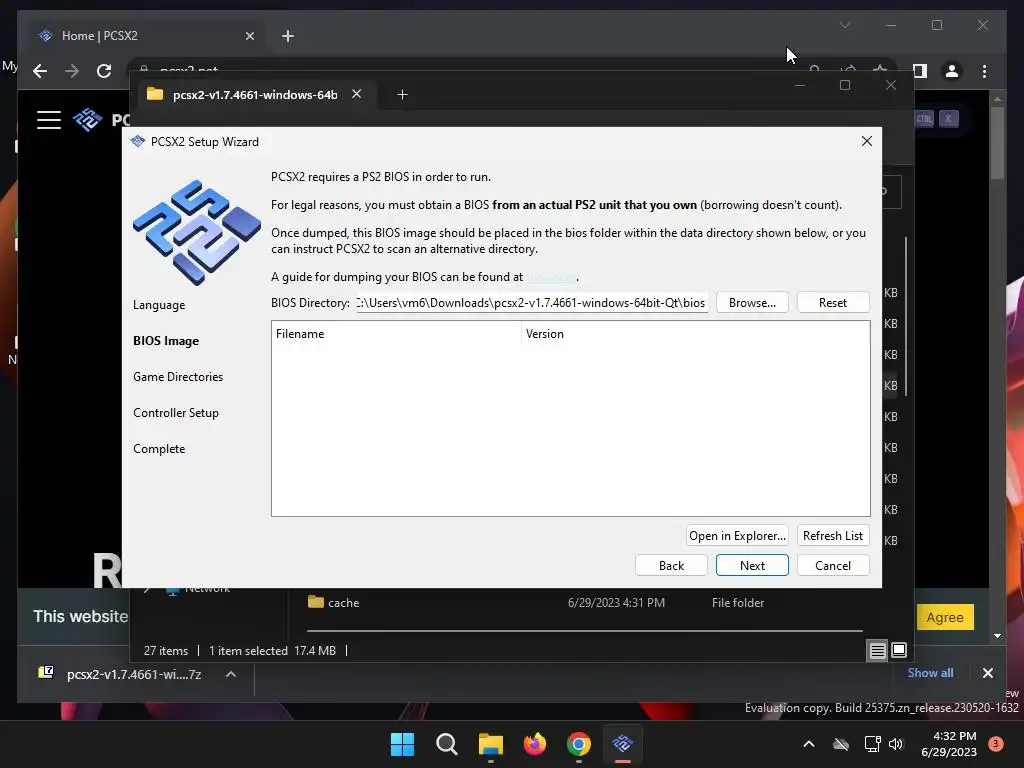The height and width of the screenshot is (768, 1024).
Task: Sort BIOS list by Filename column
Action: tap(396, 334)
